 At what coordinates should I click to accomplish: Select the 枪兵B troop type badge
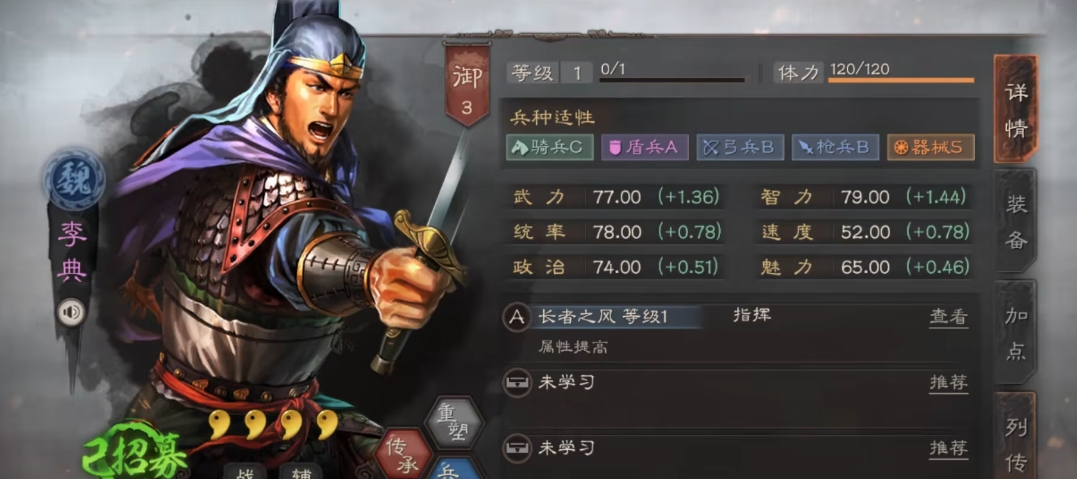pyautogui.click(x=835, y=147)
